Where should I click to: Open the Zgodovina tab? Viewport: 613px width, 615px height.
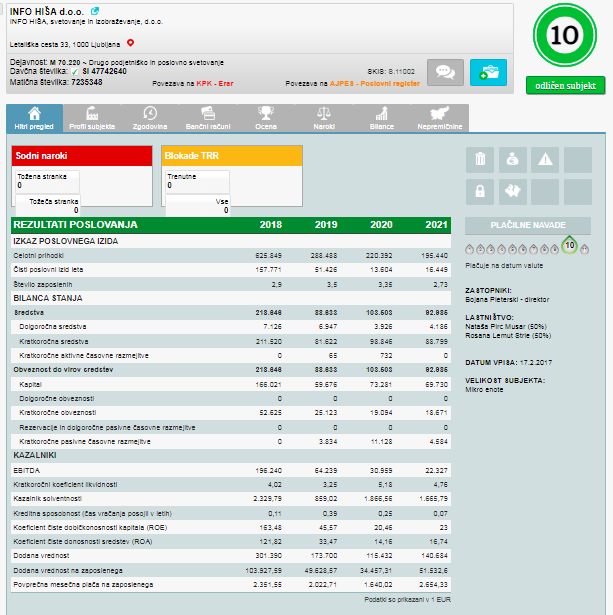click(x=149, y=118)
